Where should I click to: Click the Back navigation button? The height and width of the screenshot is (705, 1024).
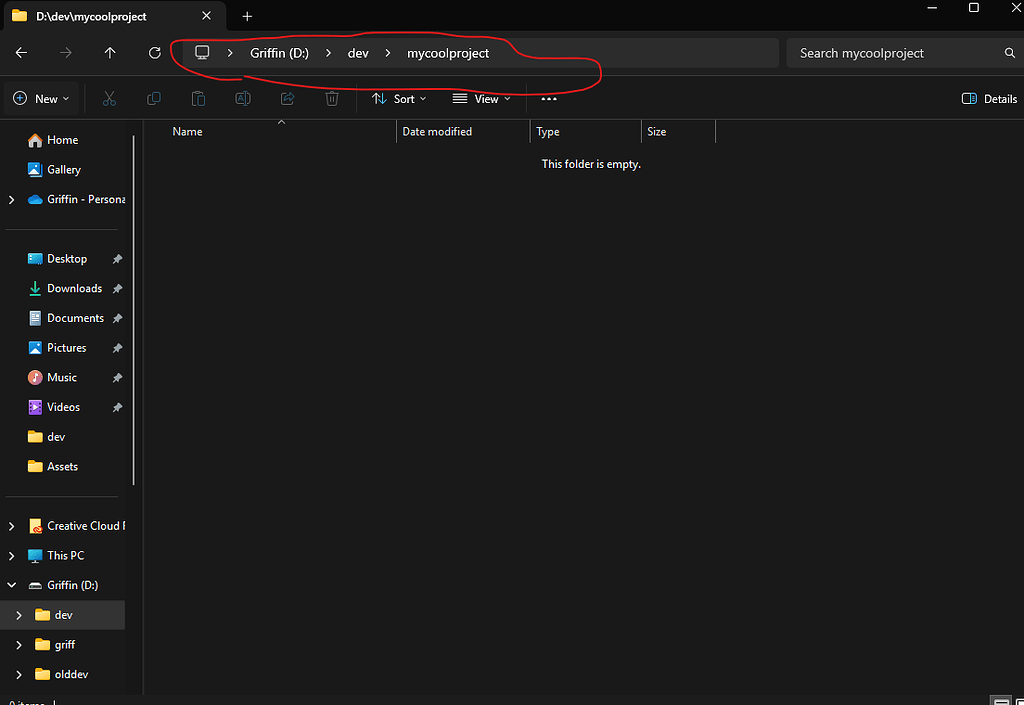pyautogui.click(x=21, y=52)
